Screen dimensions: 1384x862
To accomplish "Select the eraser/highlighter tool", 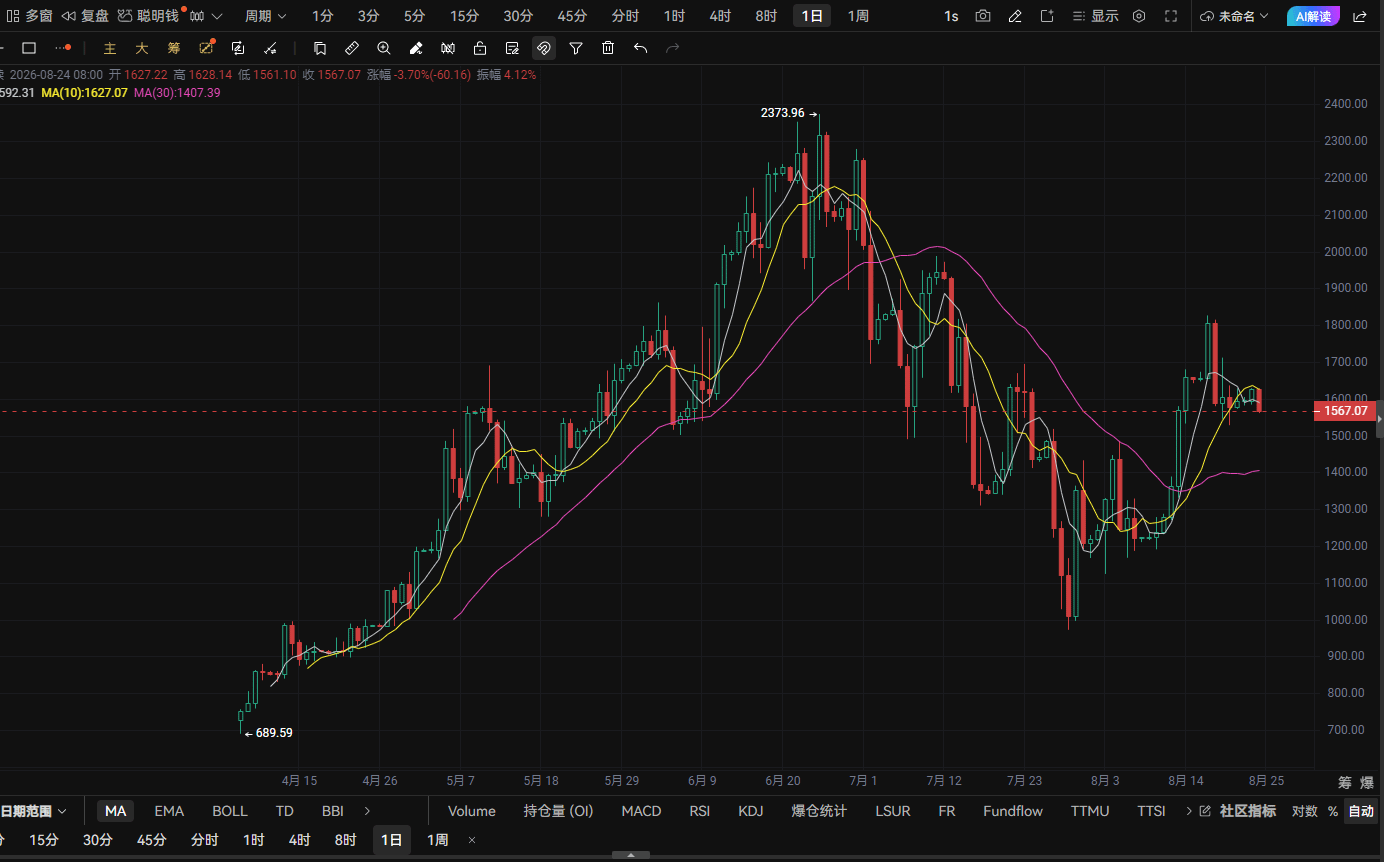I will click(x=416, y=48).
